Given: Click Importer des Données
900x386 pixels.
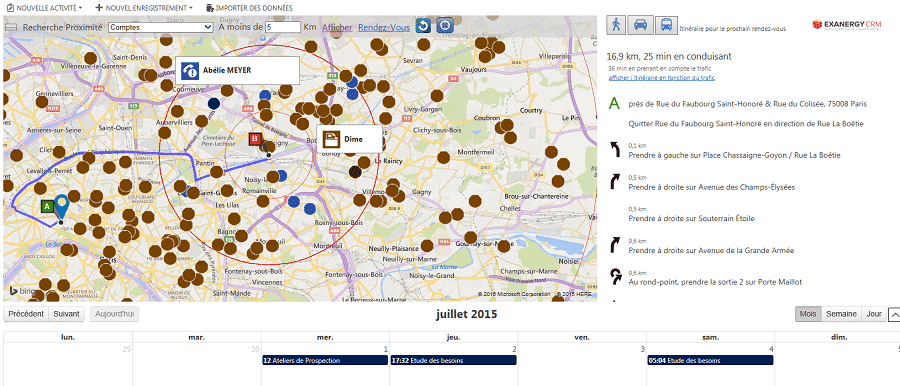Looking at the screenshot, I should (249, 8).
